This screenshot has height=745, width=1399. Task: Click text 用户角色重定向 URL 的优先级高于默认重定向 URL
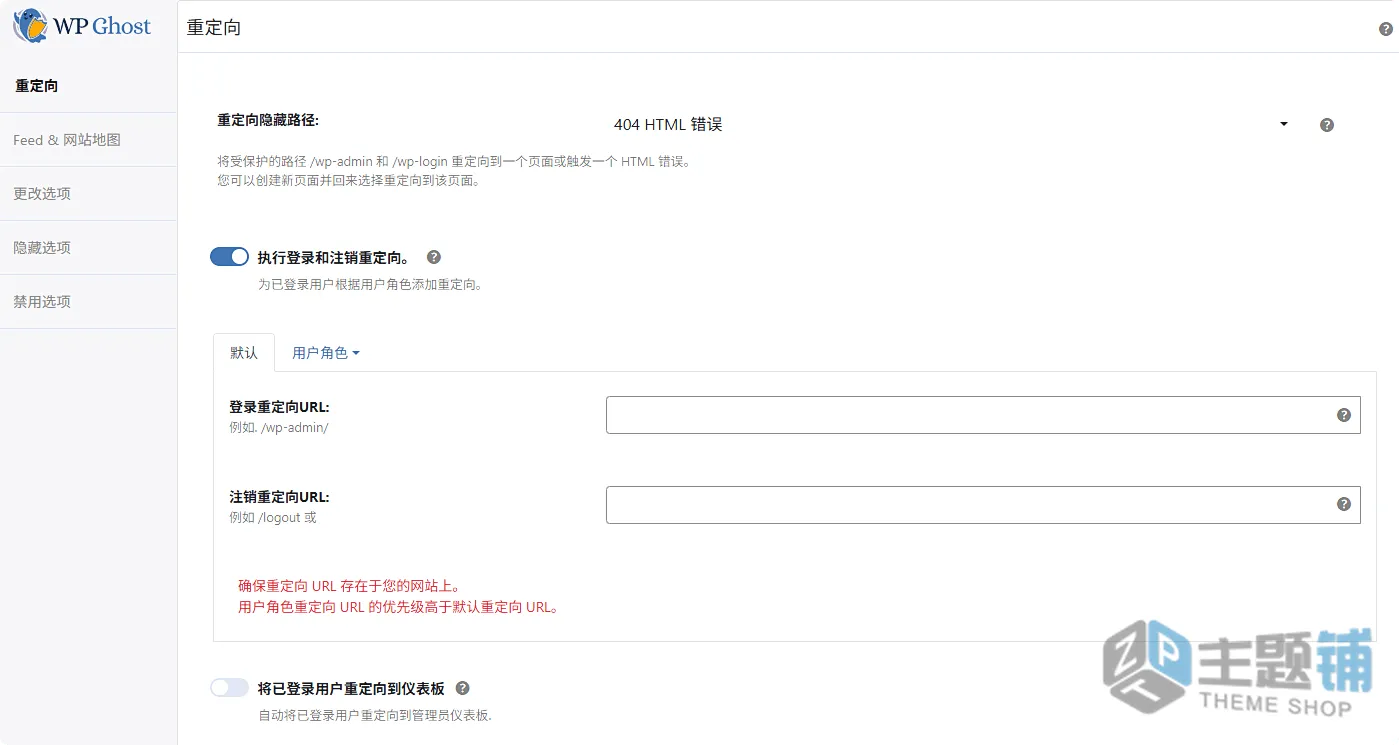[398, 607]
